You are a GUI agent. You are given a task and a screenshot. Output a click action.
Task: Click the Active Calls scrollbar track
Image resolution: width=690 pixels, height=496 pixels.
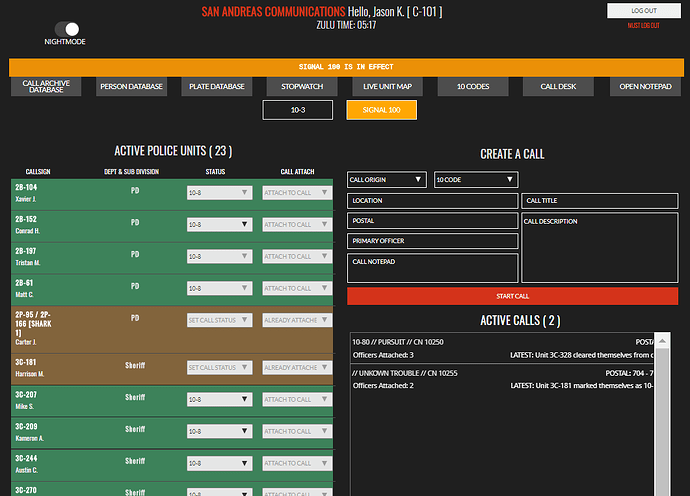click(x=662, y=423)
